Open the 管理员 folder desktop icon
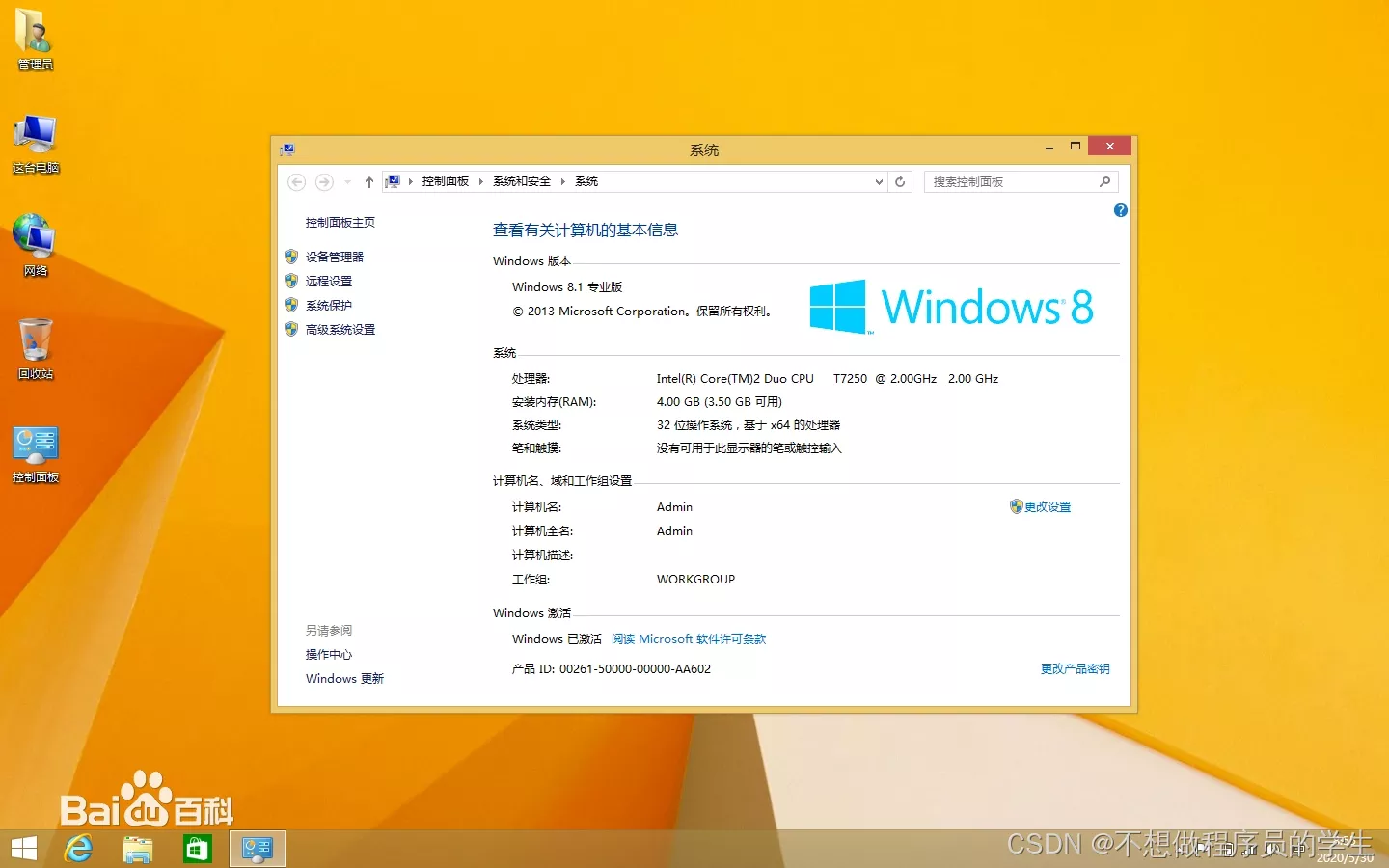Viewport: 1389px width, 868px height. tap(35, 40)
